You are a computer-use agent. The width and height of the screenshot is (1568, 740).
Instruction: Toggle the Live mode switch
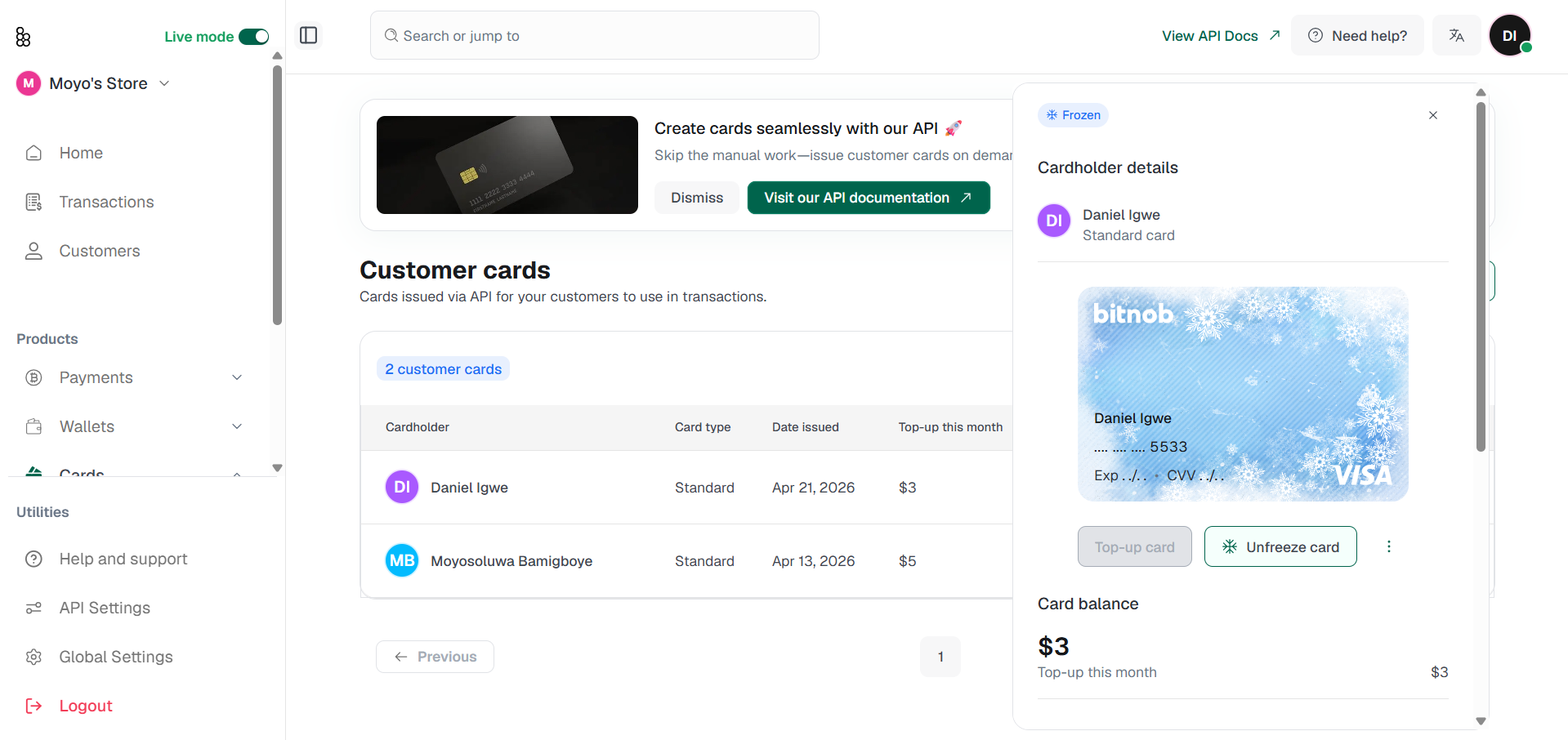253,37
